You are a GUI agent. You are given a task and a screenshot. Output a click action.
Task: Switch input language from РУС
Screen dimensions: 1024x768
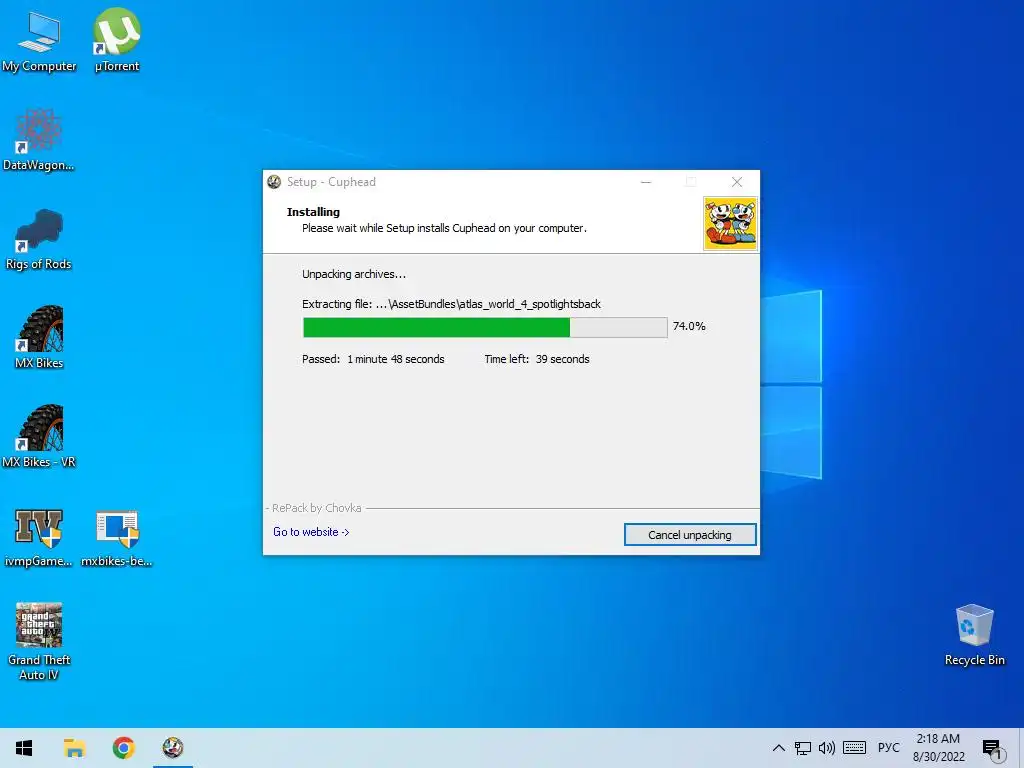(888, 748)
